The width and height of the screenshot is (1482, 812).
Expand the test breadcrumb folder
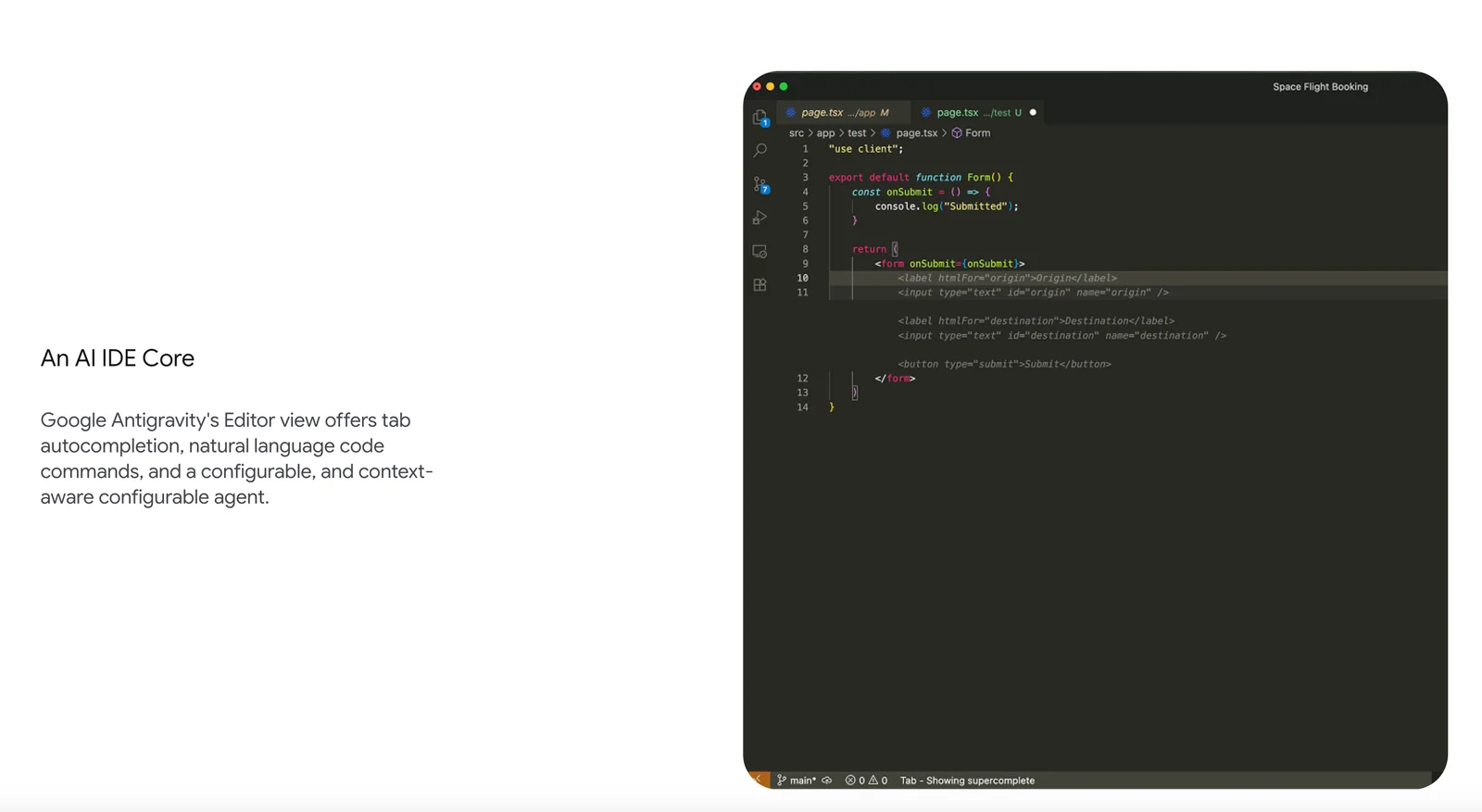coord(857,133)
